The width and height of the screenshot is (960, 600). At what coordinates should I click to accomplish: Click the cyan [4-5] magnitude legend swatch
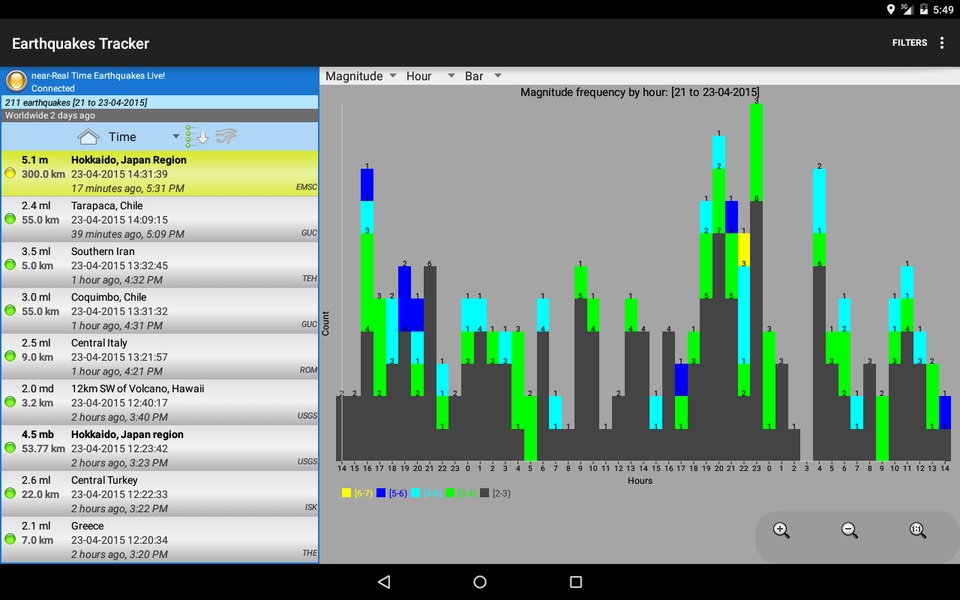click(x=416, y=493)
